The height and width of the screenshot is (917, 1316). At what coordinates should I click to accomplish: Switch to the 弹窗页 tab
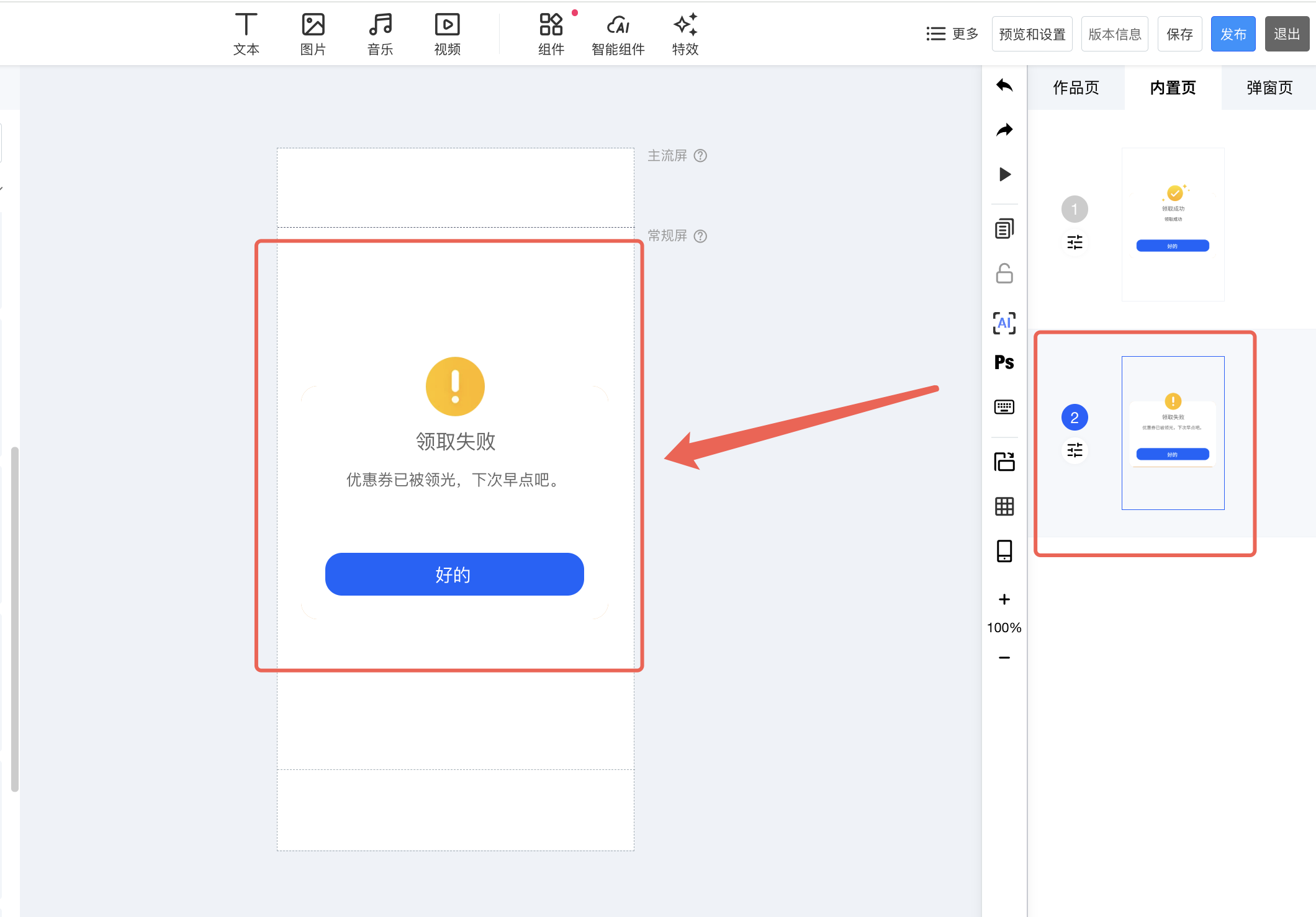coord(1269,88)
